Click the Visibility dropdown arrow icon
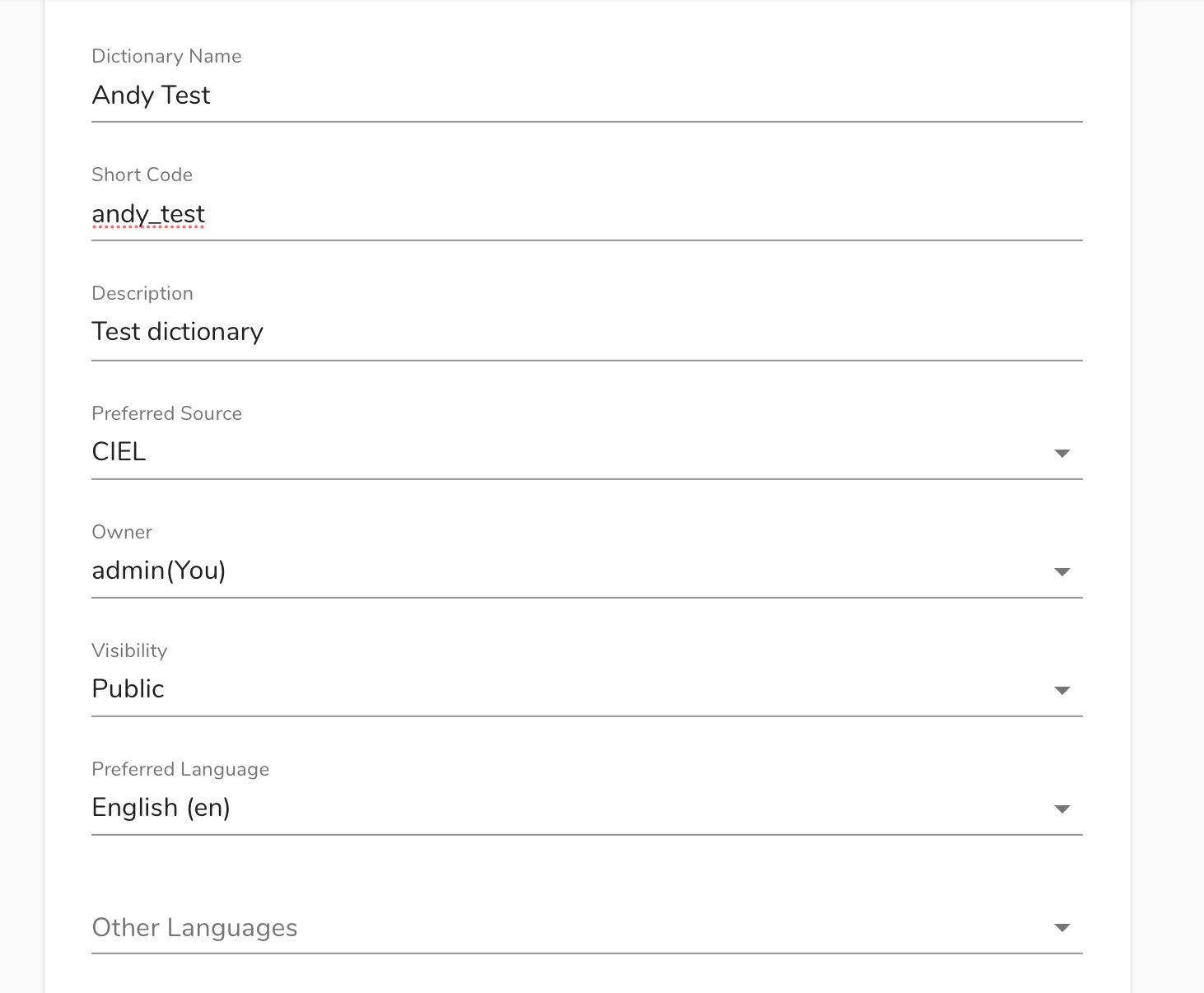The height and width of the screenshot is (993, 1204). tap(1062, 690)
